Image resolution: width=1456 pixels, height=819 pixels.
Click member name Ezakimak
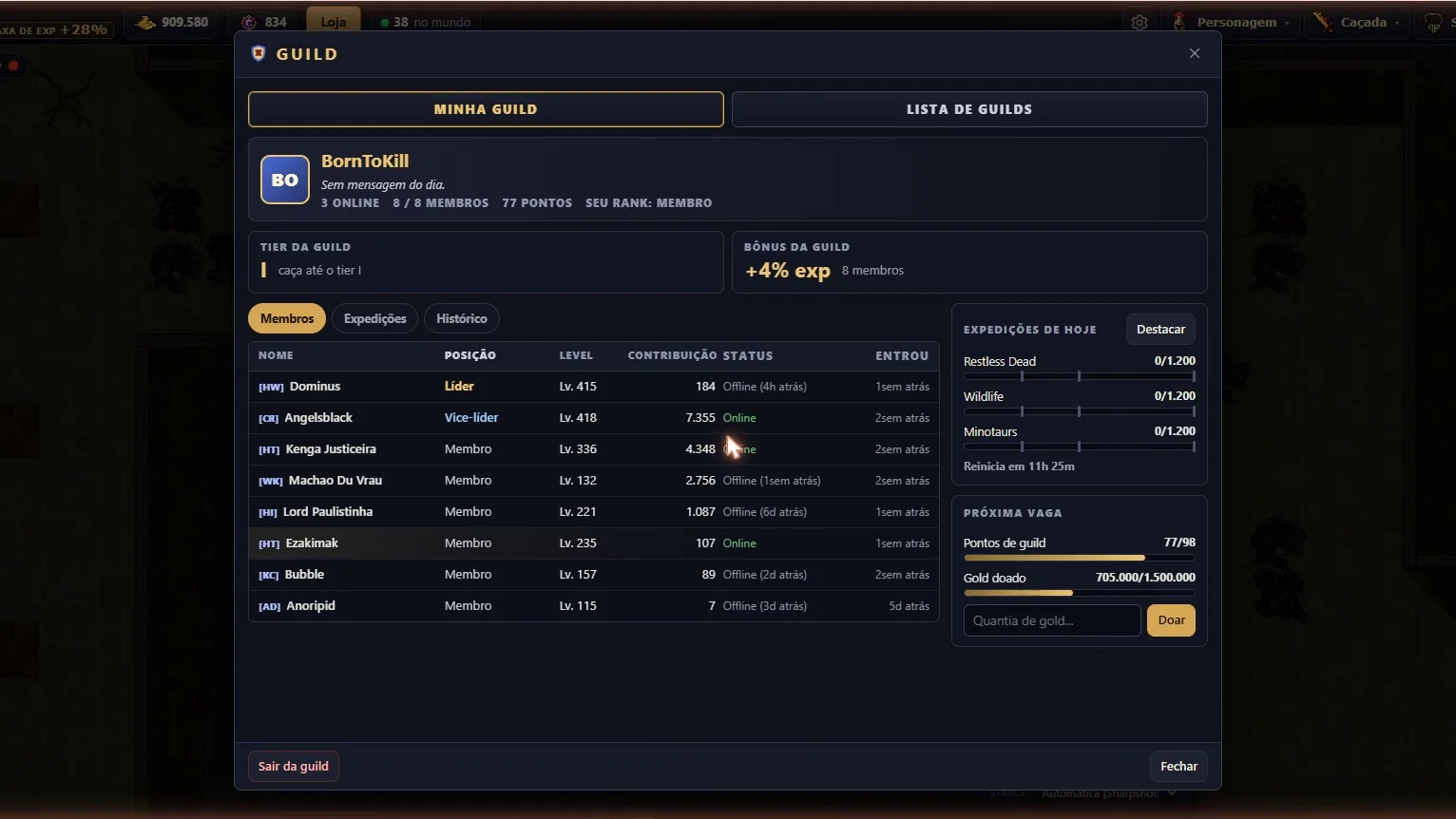312,543
